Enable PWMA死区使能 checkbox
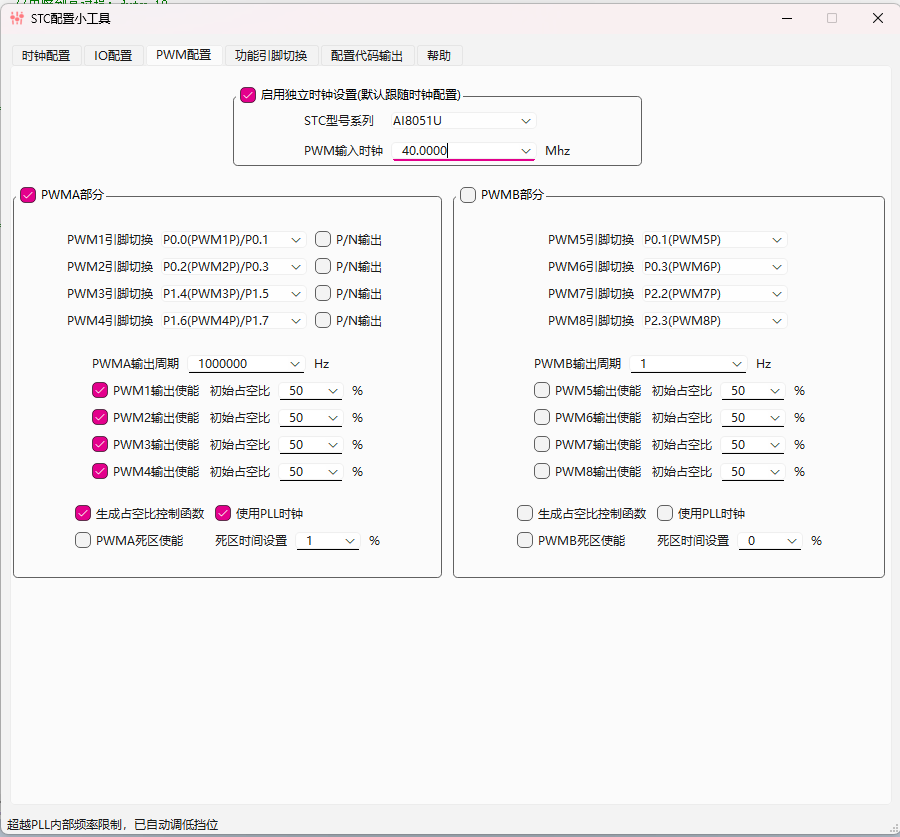Screen dimensions: 900x837 coord(83,541)
